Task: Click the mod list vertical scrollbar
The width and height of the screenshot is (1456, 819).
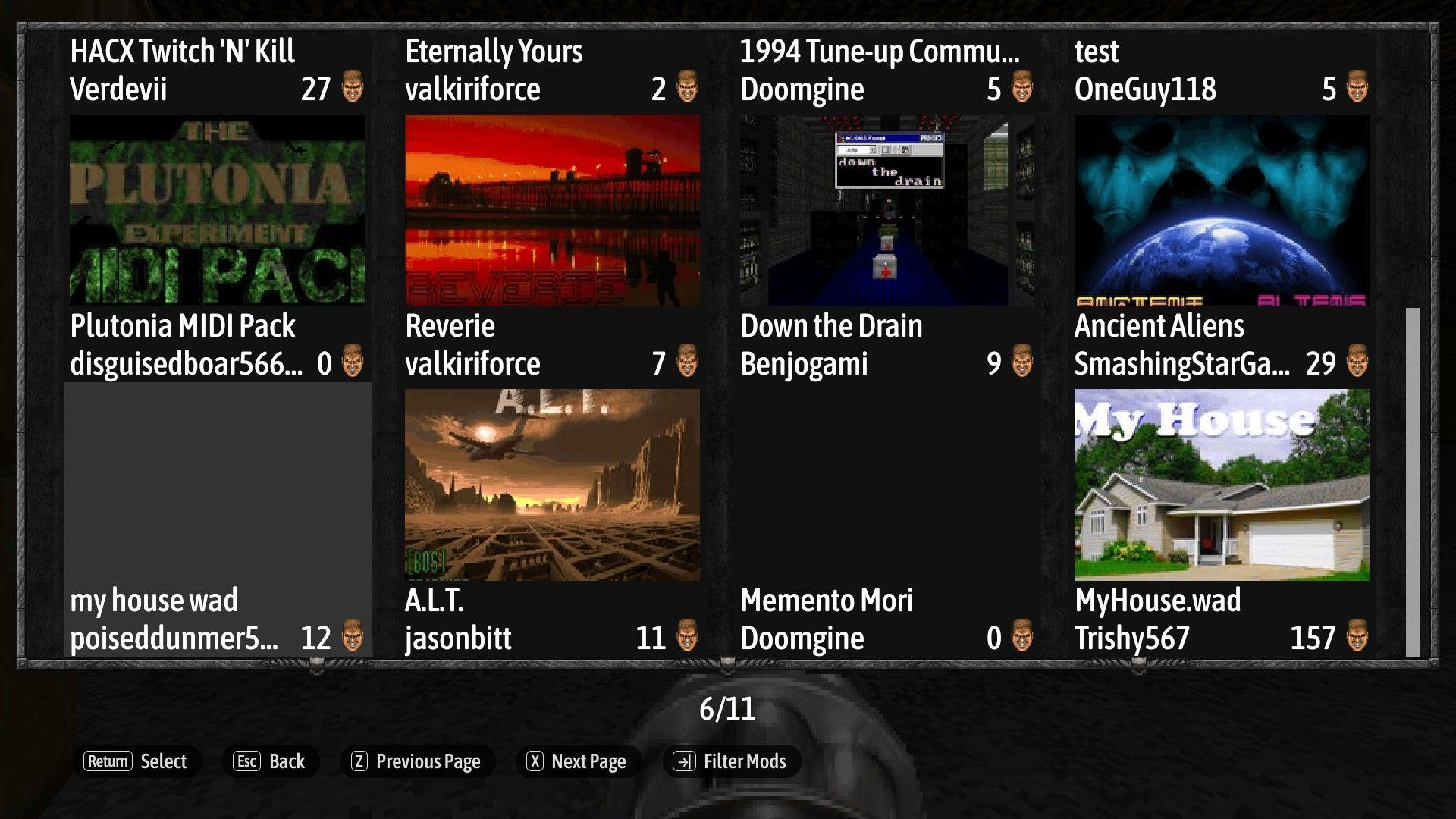Action: (1413, 482)
